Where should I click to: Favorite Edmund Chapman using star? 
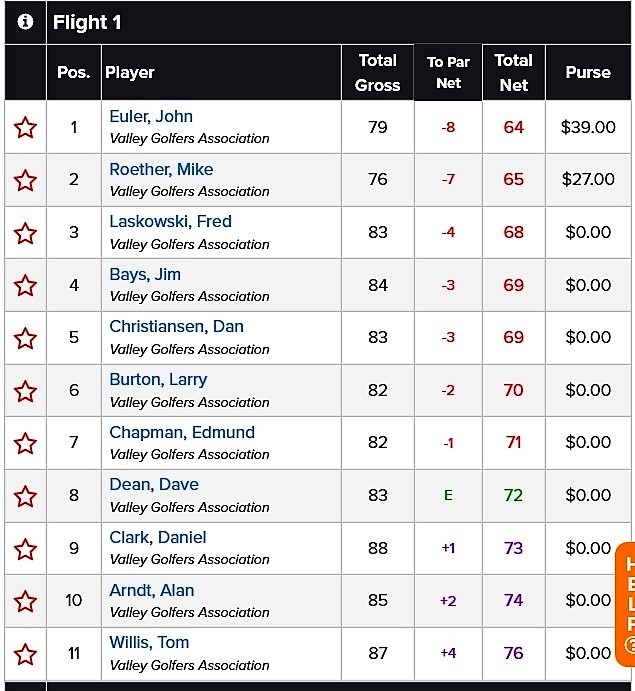[25, 443]
